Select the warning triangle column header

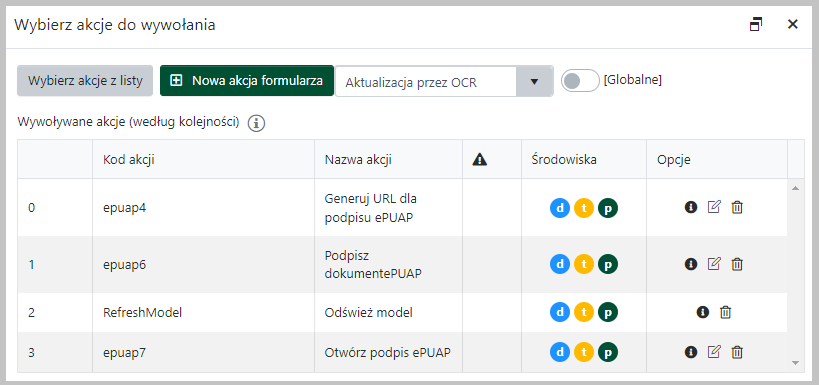(479, 160)
